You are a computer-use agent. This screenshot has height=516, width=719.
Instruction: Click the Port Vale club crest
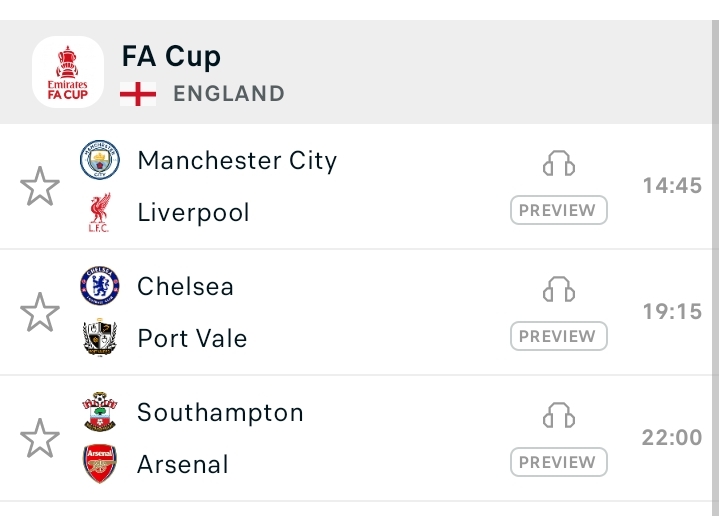[x=99, y=339]
